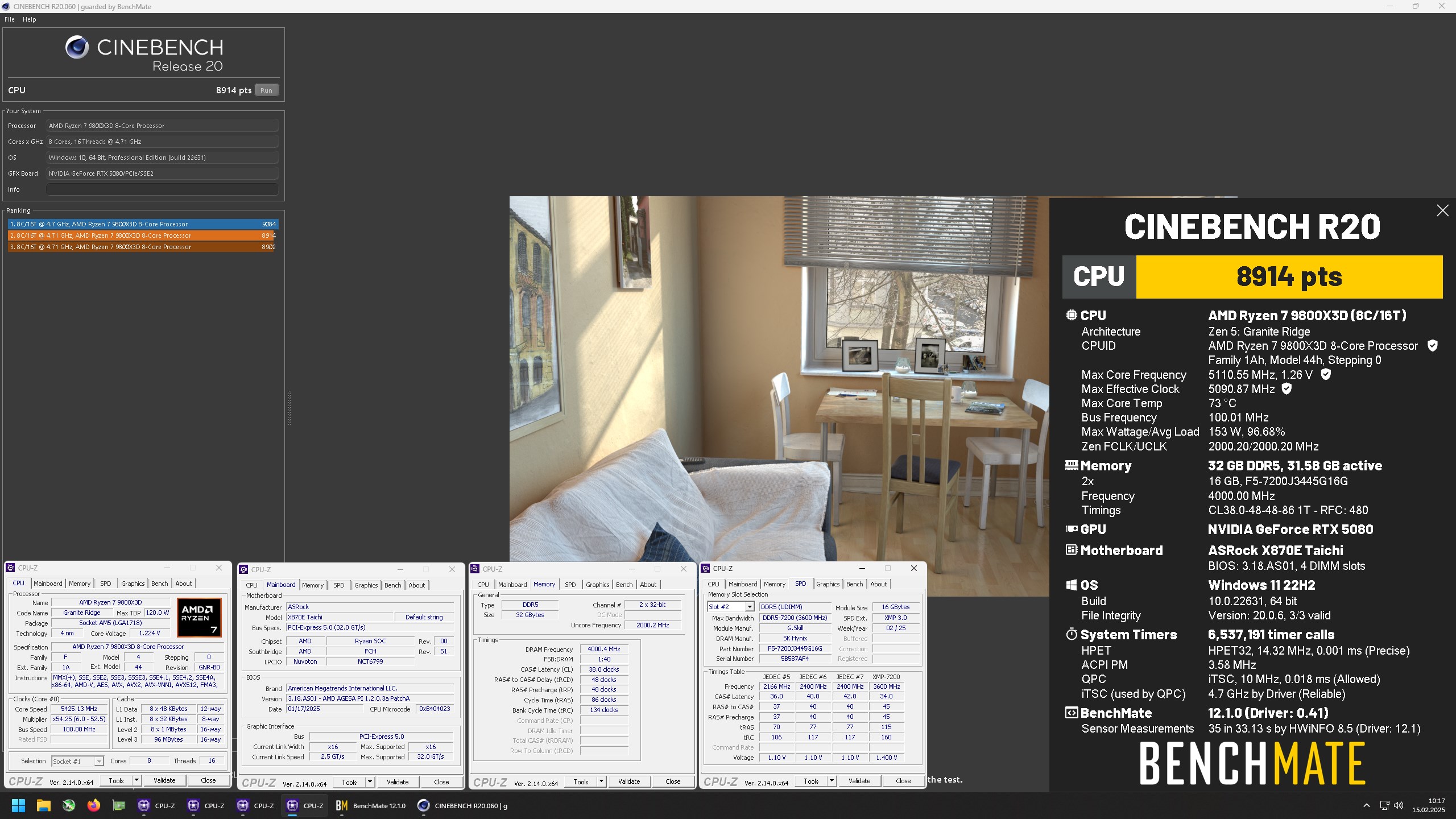This screenshot has height=819, width=1456.
Task: Show hidden icons in the system tray
Action: (1366, 806)
